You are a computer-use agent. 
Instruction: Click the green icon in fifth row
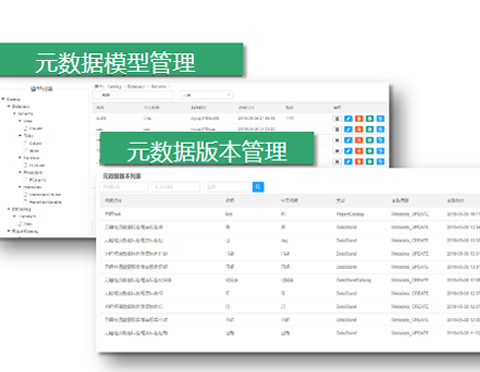tap(370, 162)
